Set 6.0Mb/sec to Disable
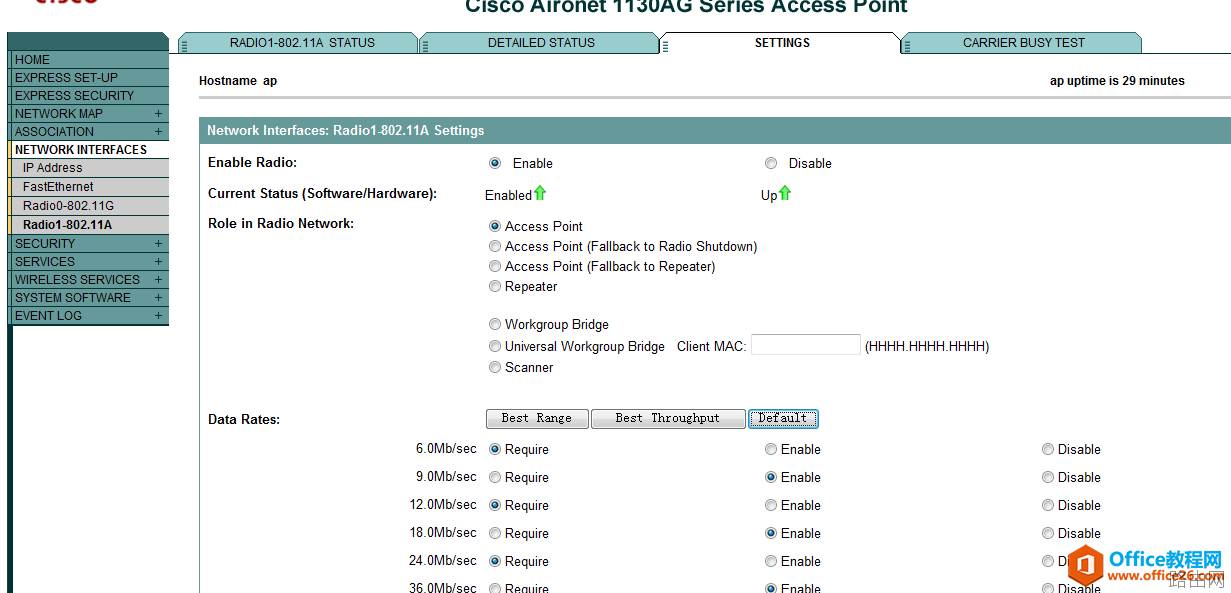The image size is (1231, 593). pyautogui.click(x=1048, y=449)
